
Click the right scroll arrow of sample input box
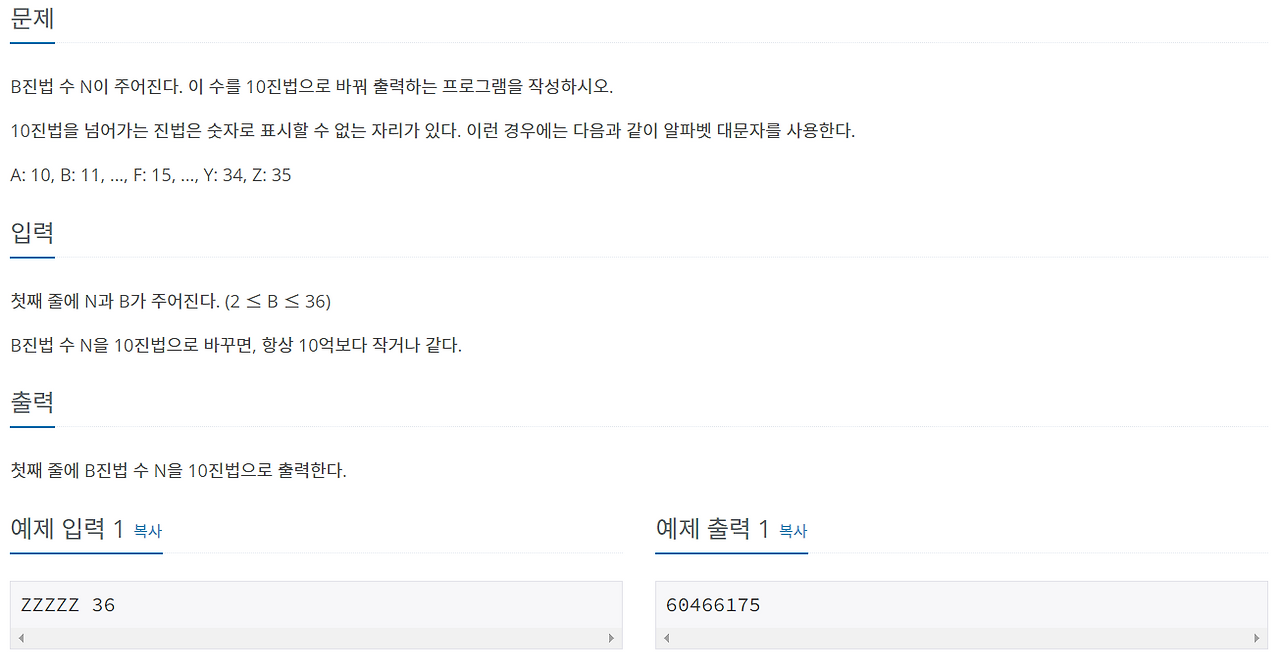click(x=611, y=637)
